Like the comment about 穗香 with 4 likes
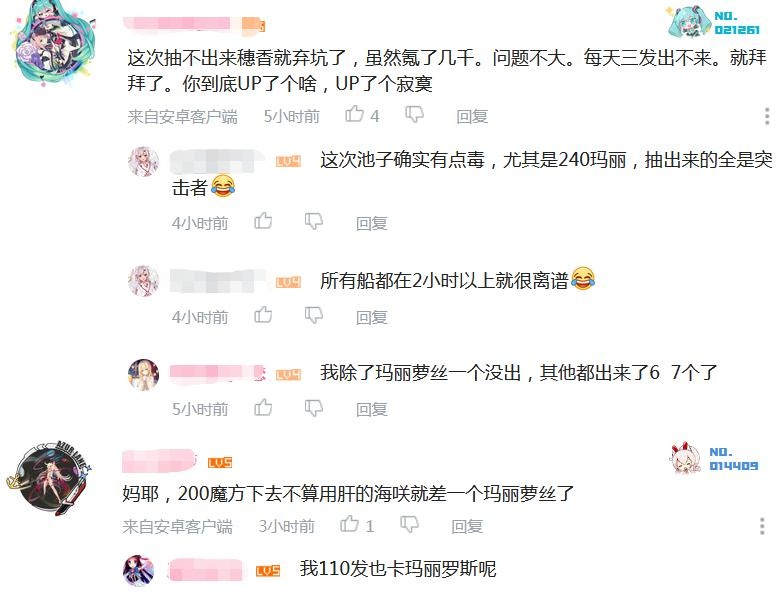The height and width of the screenshot is (595, 784). [x=354, y=114]
